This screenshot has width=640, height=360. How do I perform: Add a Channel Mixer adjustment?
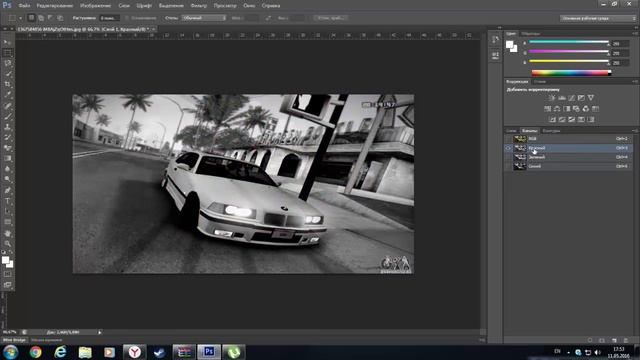pyautogui.click(x=586, y=109)
